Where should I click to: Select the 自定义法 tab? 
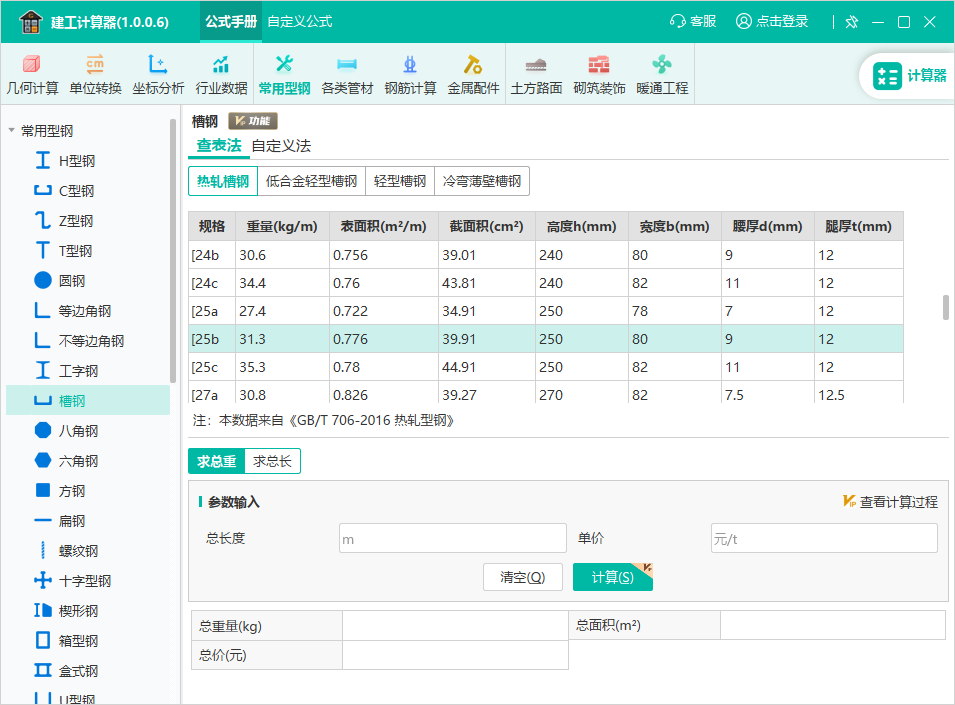[x=281, y=146]
